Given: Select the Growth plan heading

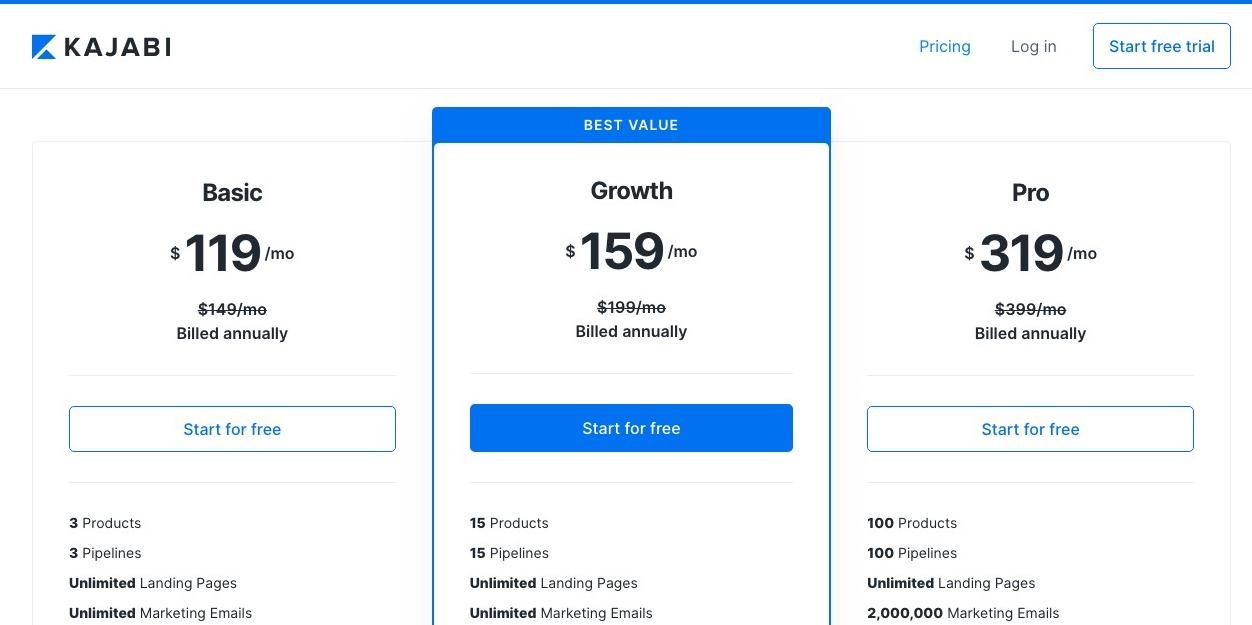Looking at the screenshot, I should coord(631,190).
